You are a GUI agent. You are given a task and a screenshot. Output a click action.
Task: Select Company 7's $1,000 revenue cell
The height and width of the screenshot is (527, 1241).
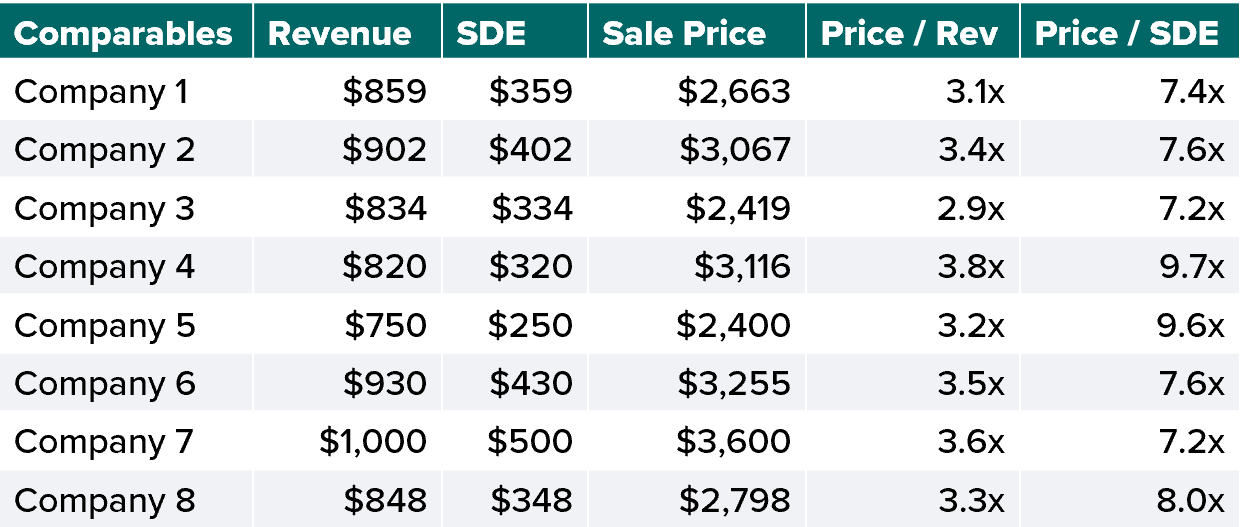(373, 442)
